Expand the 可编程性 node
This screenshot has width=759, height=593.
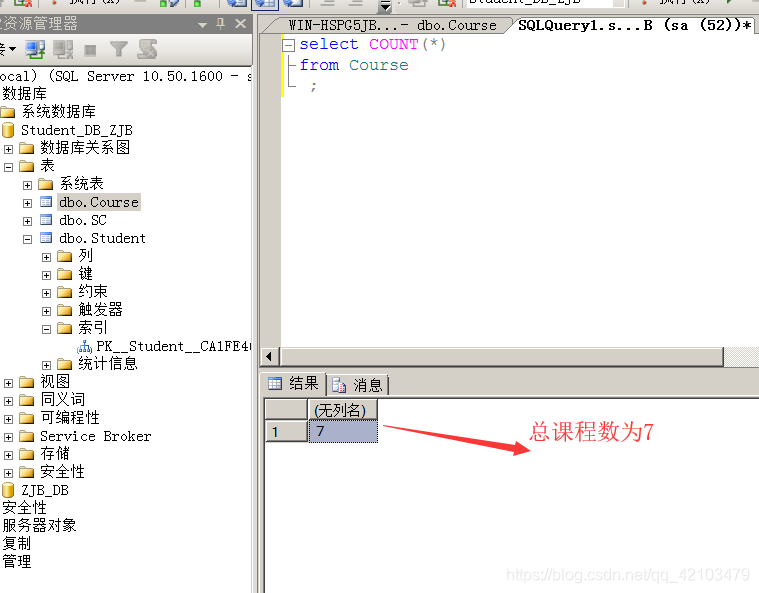click(8, 419)
